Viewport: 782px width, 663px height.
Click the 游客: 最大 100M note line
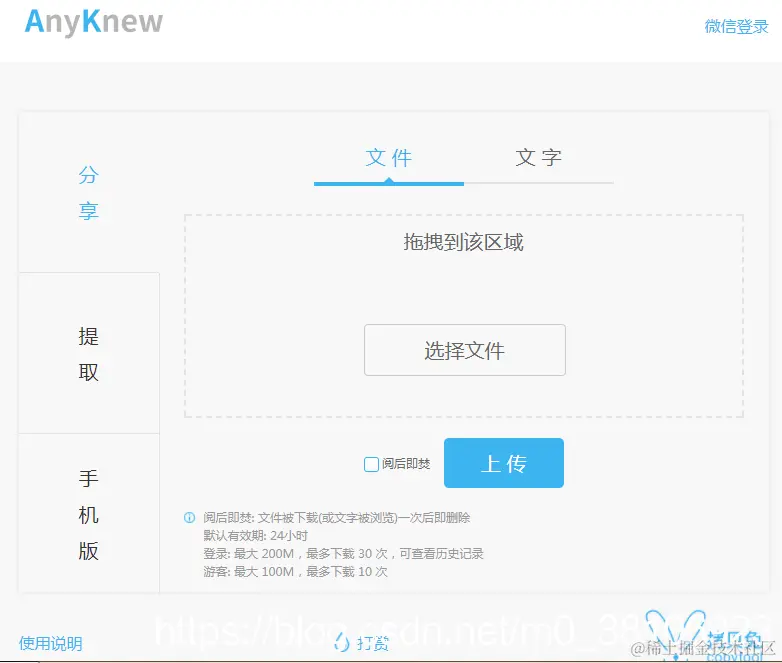295,572
